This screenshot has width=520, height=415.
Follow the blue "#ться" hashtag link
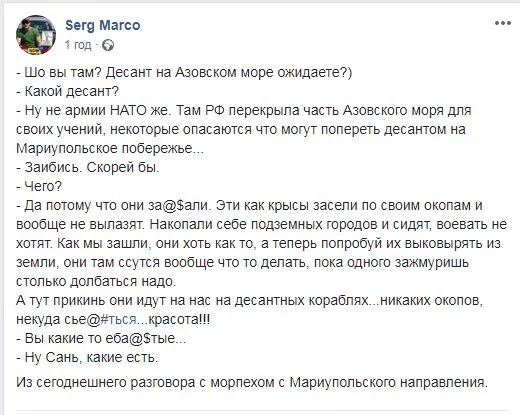coord(118,319)
